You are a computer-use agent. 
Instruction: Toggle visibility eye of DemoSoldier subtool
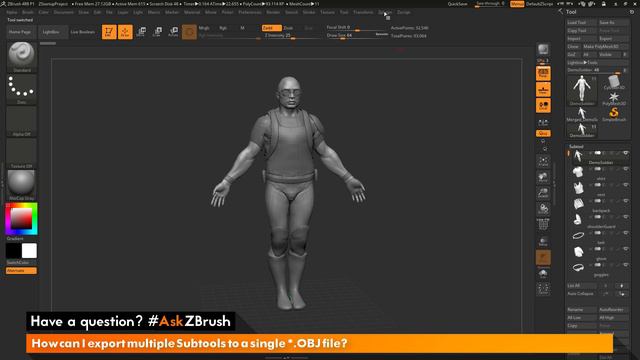pos(626,153)
